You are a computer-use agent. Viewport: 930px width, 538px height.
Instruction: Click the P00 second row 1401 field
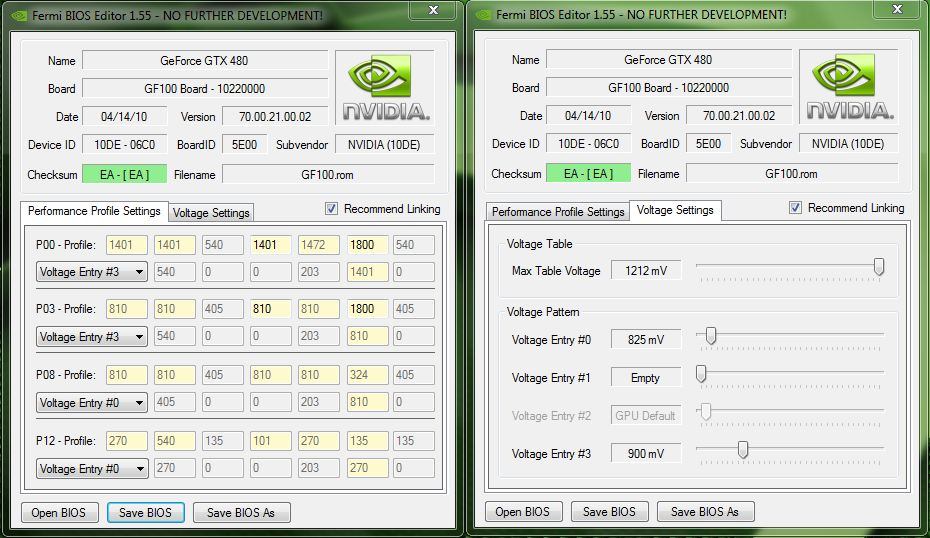click(367, 272)
